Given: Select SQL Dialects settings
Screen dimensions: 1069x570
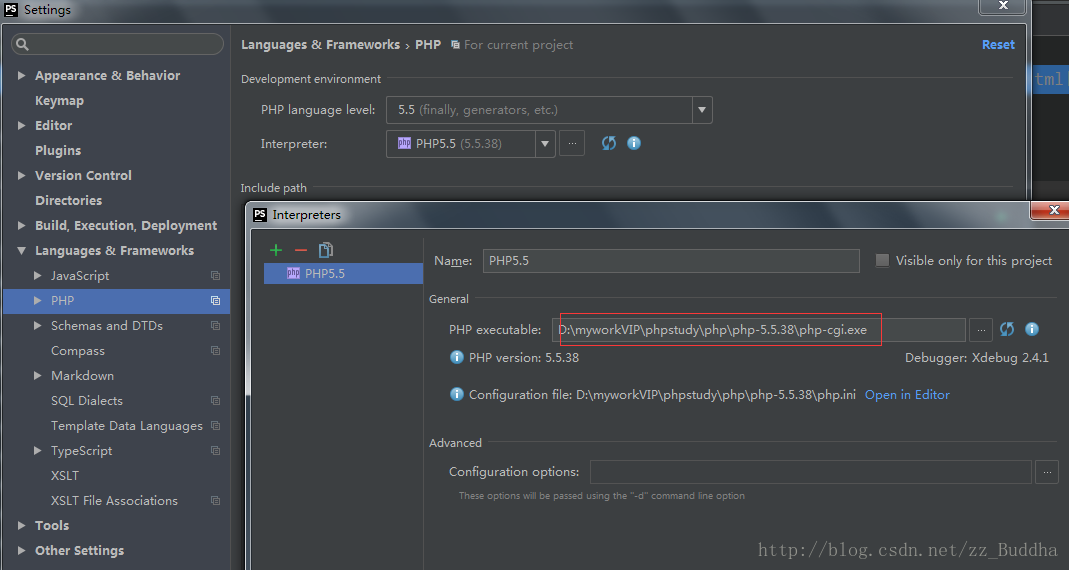Looking at the screenshot, I should 87,401.
